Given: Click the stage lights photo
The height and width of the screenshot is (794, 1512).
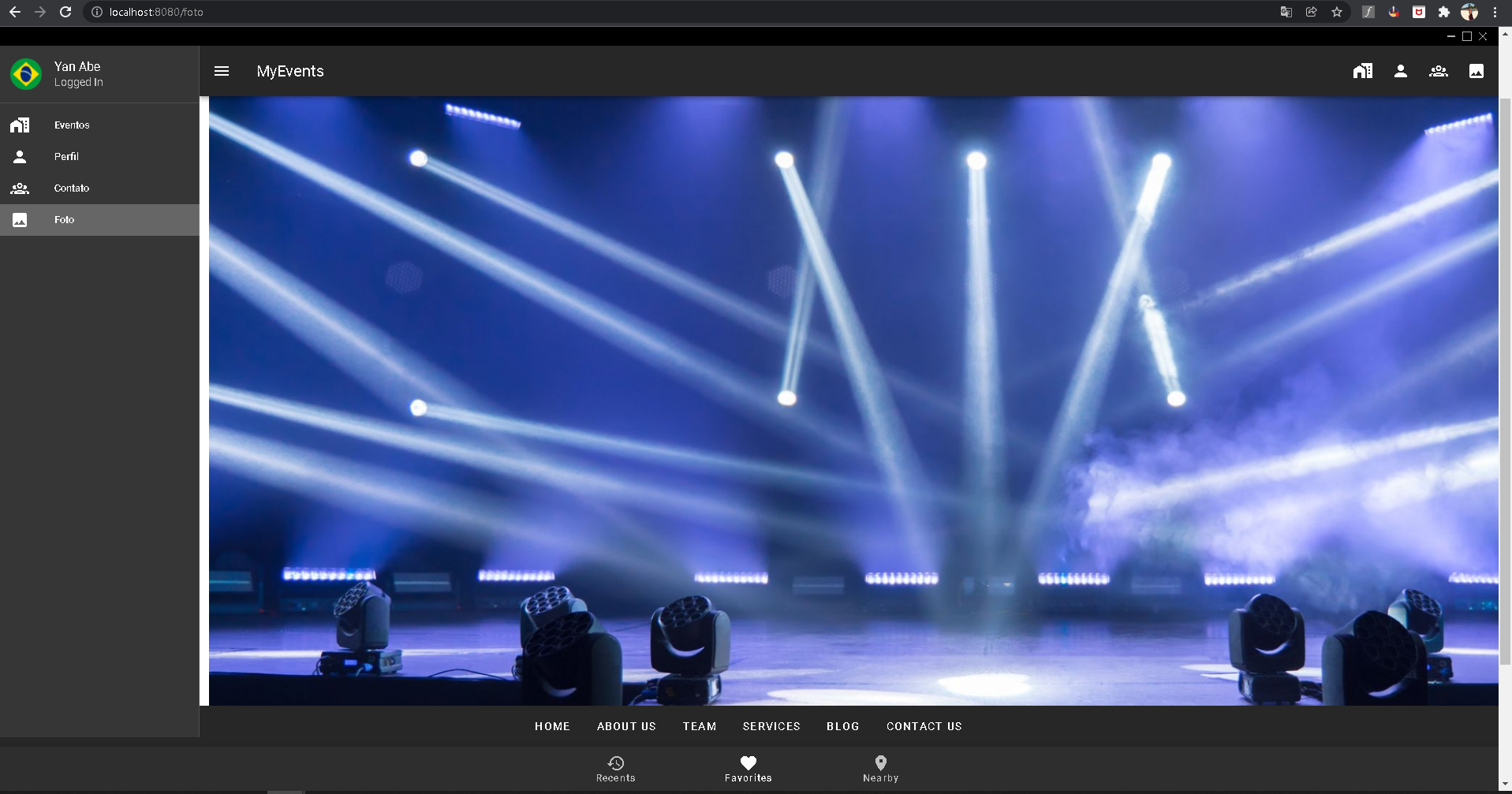Looking at the screenshot, I should click(853, 401).
